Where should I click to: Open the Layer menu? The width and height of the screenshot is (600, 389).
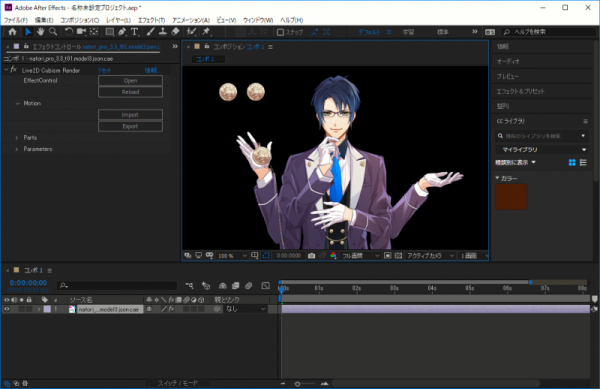118,20
